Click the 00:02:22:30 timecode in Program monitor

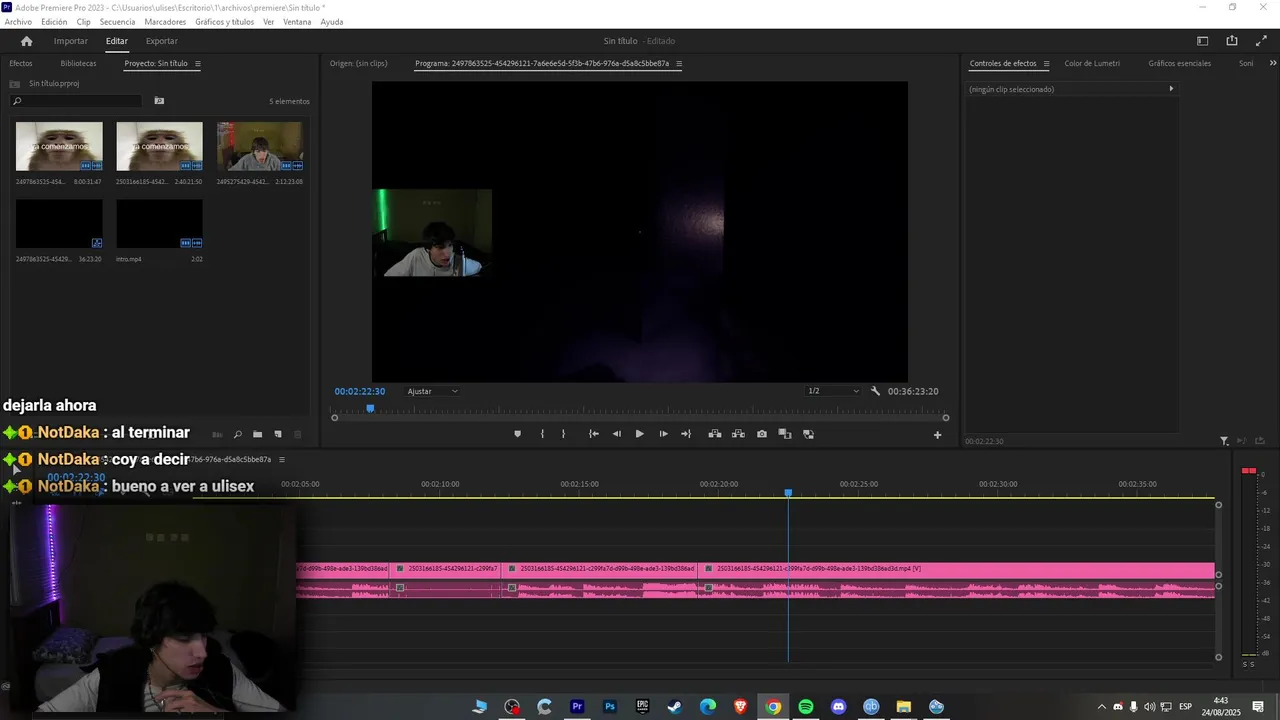[x=360, y=391]
